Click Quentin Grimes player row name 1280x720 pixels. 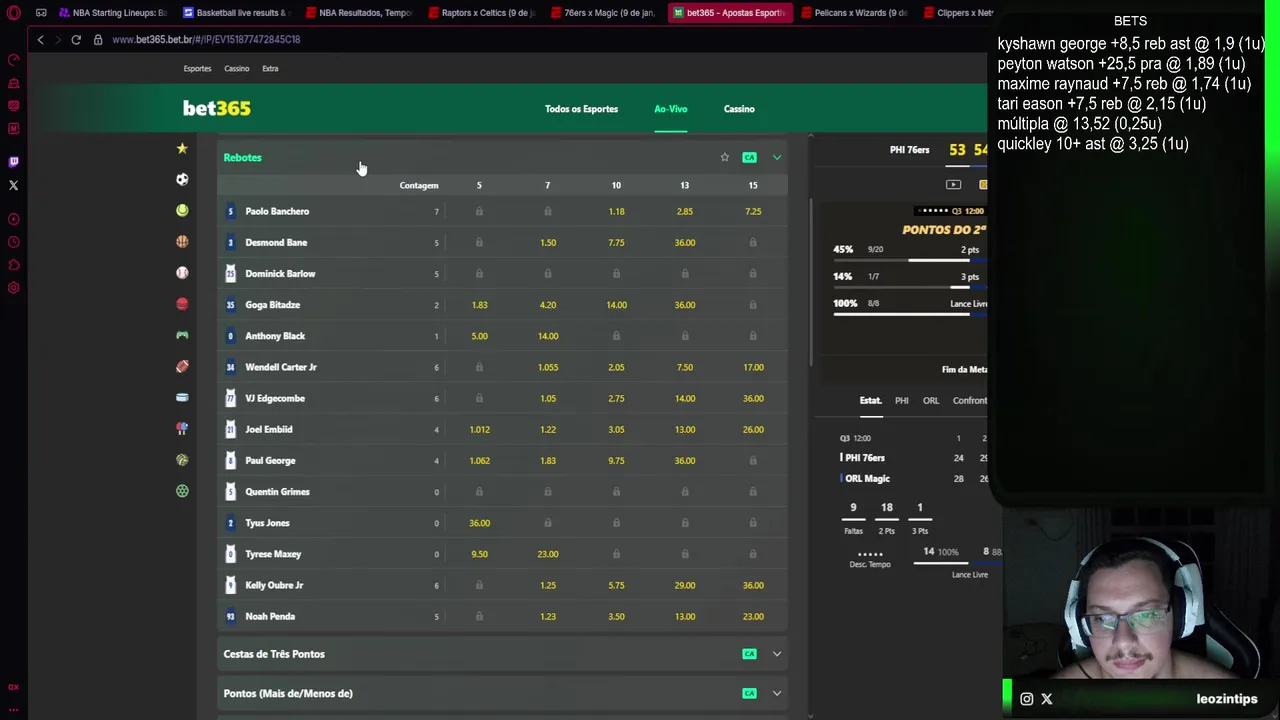[277, 492]
